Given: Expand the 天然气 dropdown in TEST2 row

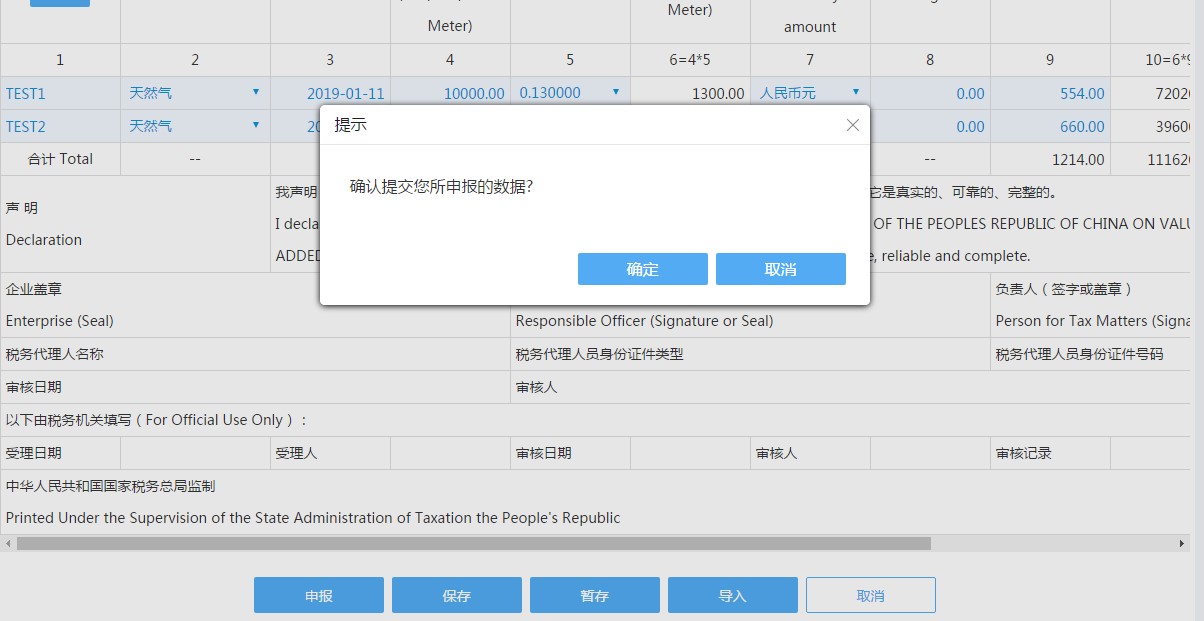Looking at the screenshot, I should click(256, 126).
